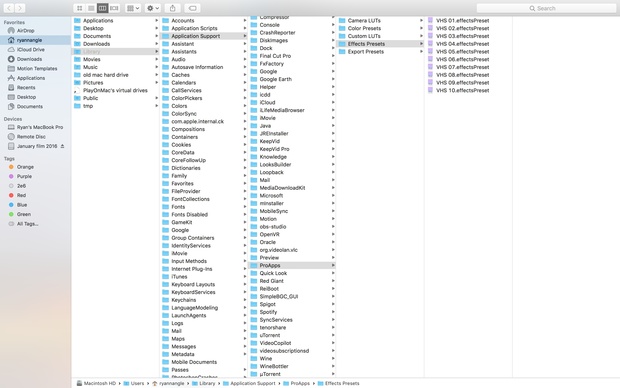Click the Share toolbar button
Image resolution: width=620 pixels, height=388 pixels.
click(x=173, y=8)
